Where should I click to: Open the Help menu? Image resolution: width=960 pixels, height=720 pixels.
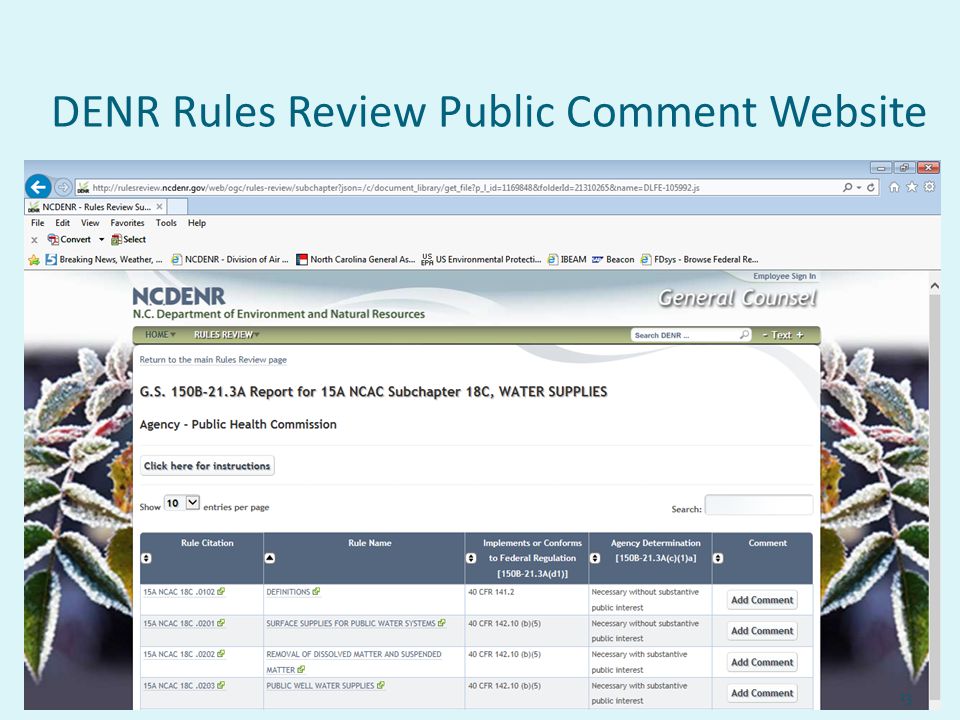[197, 223]
